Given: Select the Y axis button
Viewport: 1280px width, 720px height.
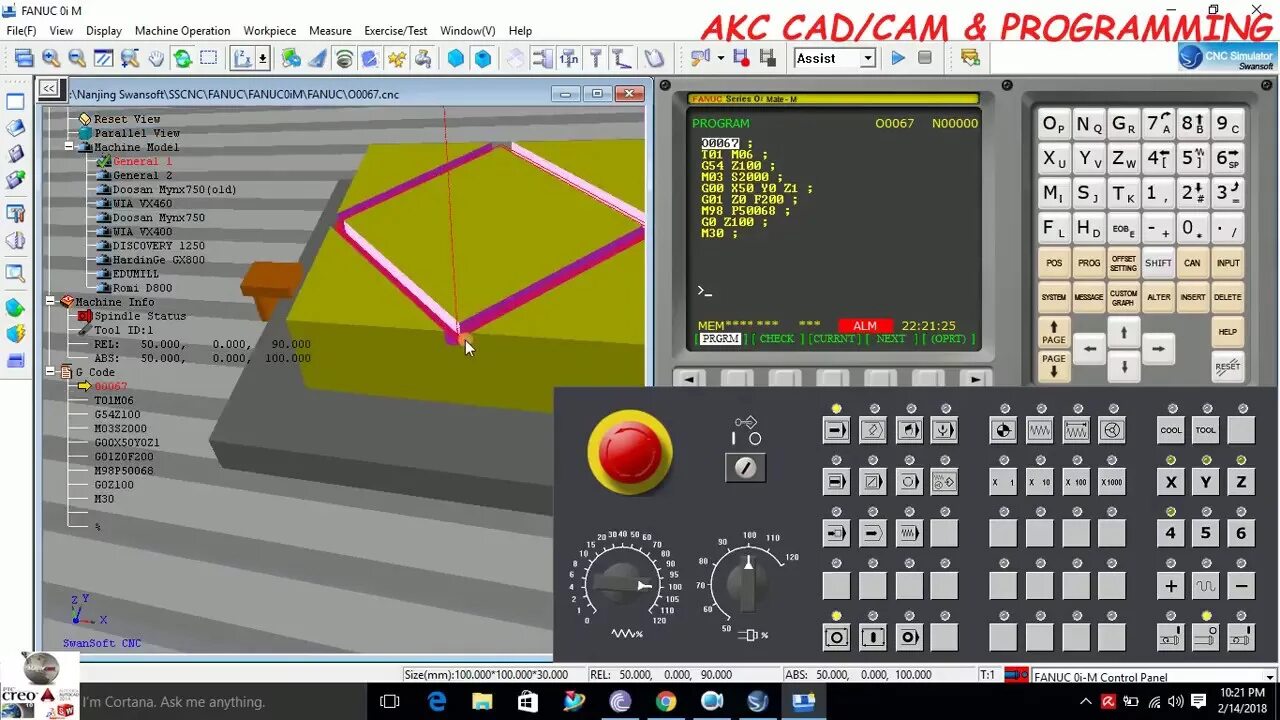Looking at the screenshot, I should [x=1206, y=482].
